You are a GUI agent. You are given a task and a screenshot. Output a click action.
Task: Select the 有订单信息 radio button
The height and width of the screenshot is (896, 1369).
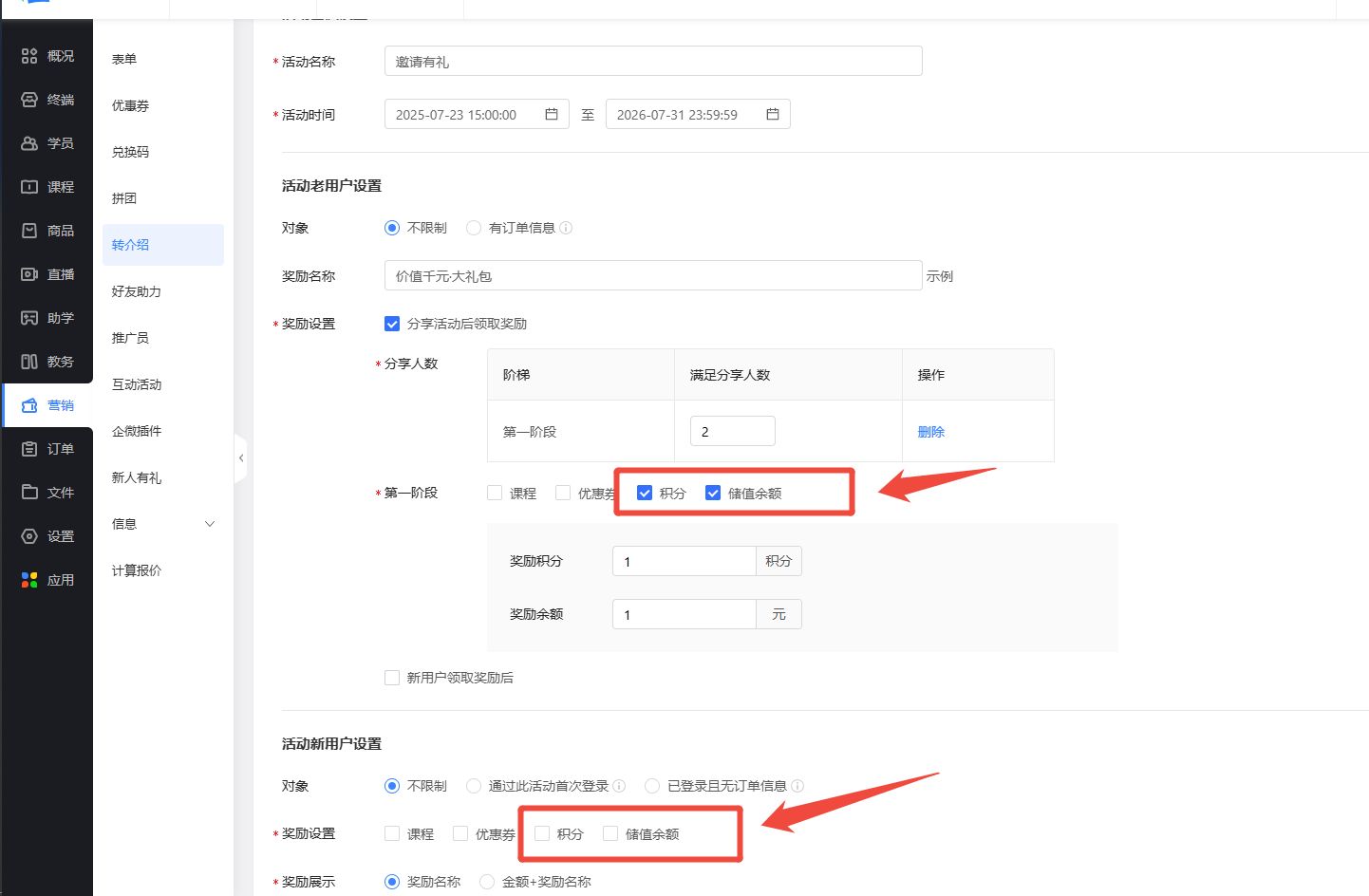pyautogui.click(x=474, y=228)
